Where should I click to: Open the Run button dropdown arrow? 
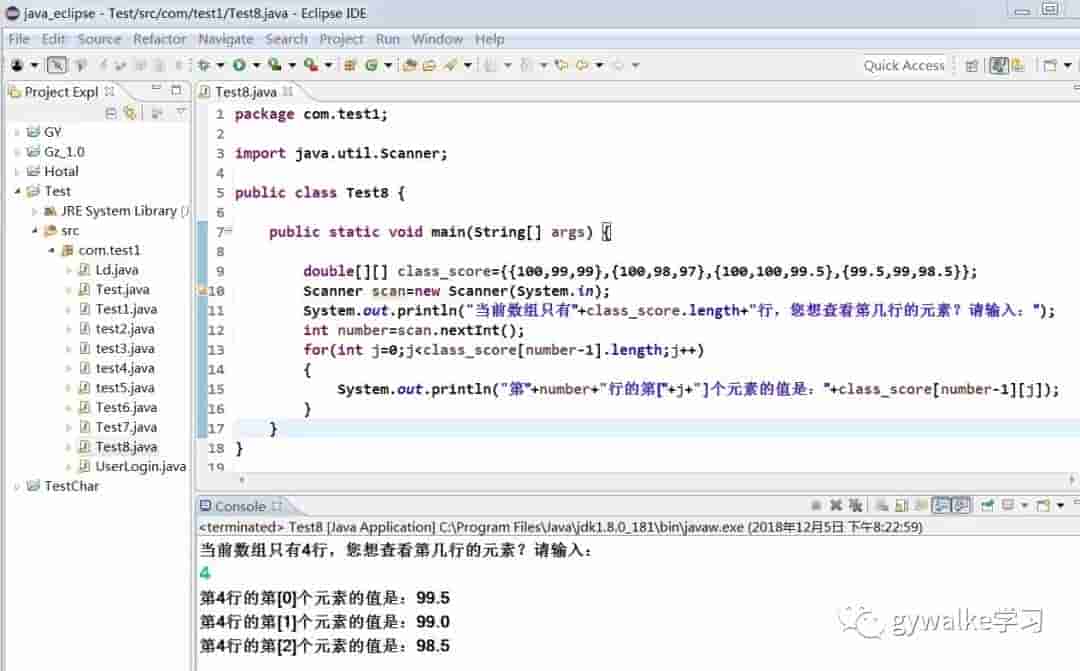tap(256, 65)
